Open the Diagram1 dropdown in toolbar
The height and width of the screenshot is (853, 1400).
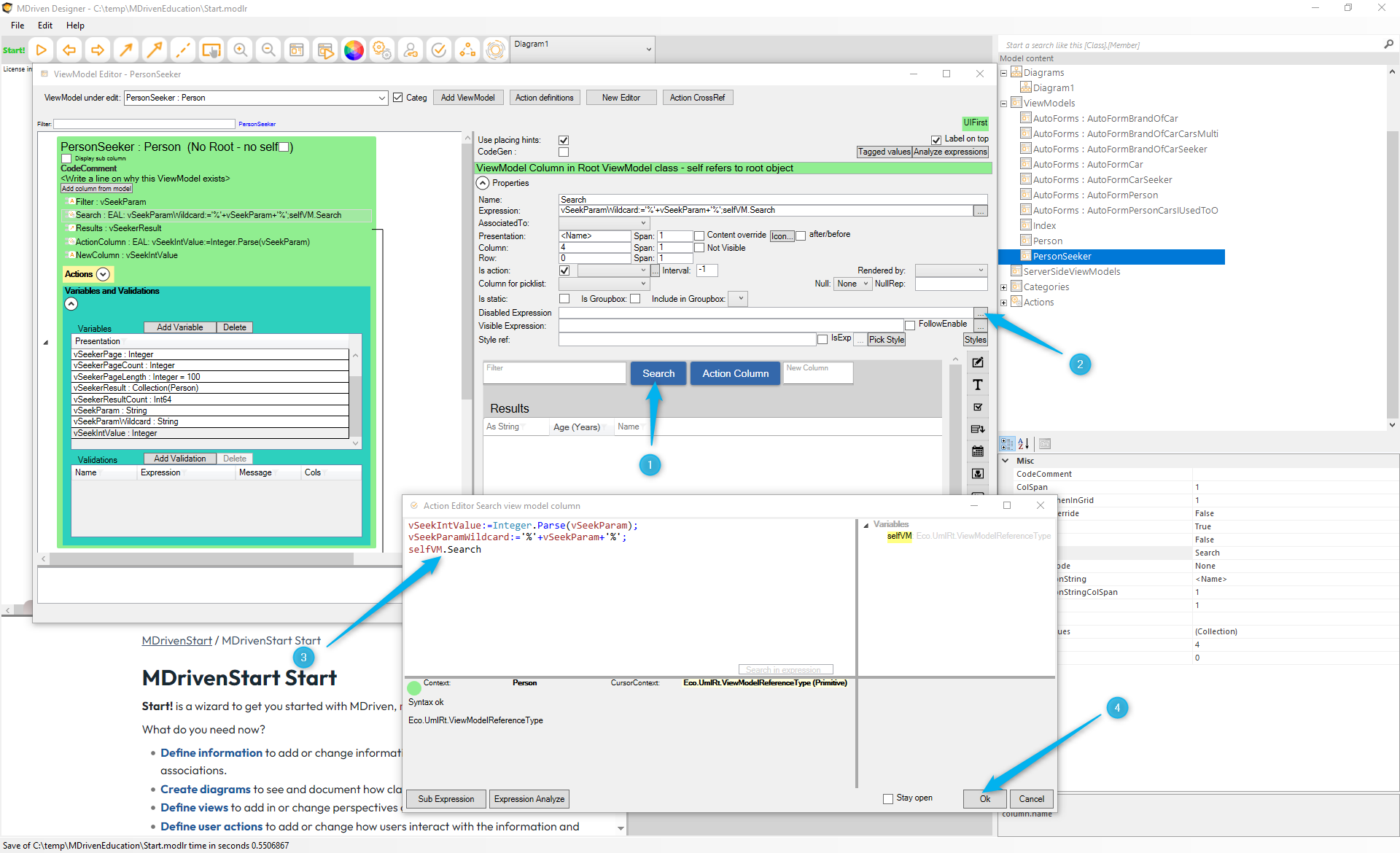coord(648,50)
